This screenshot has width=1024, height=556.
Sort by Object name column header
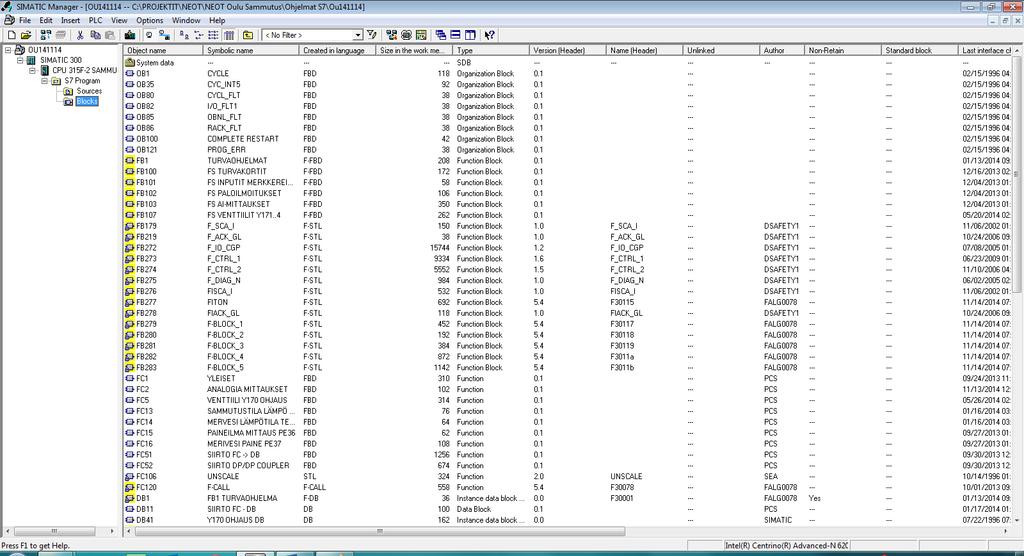coord(163,50)
